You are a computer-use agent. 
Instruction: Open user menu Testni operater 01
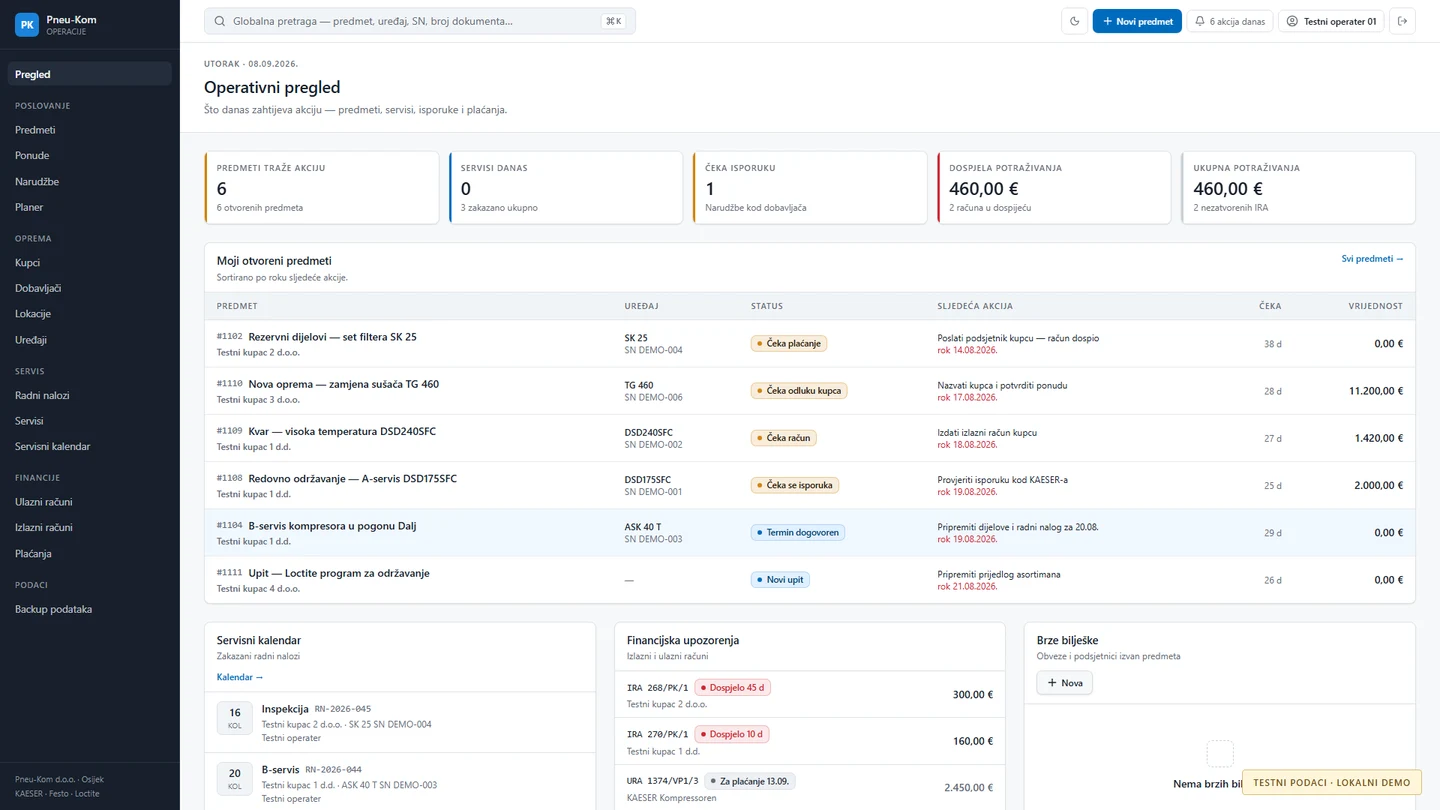[x=1331, y=21]
